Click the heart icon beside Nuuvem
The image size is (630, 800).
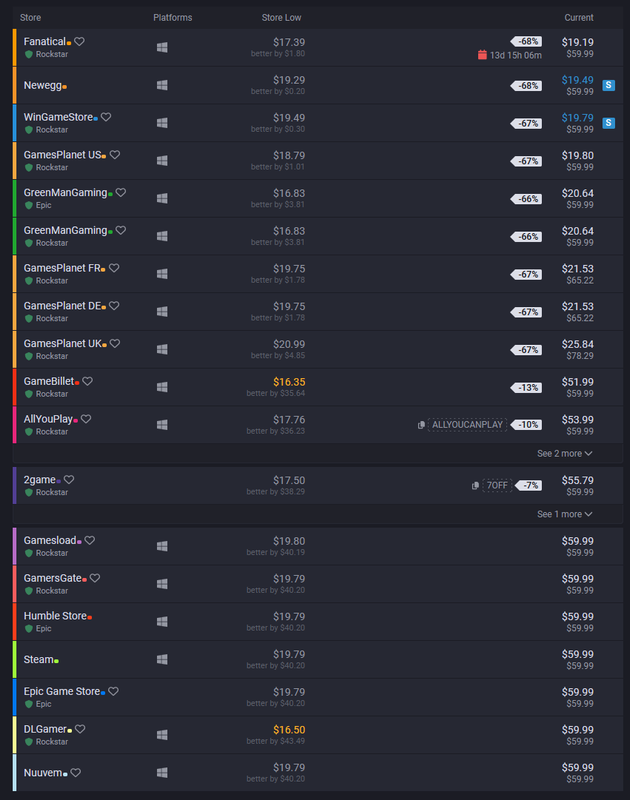(76, 773)
